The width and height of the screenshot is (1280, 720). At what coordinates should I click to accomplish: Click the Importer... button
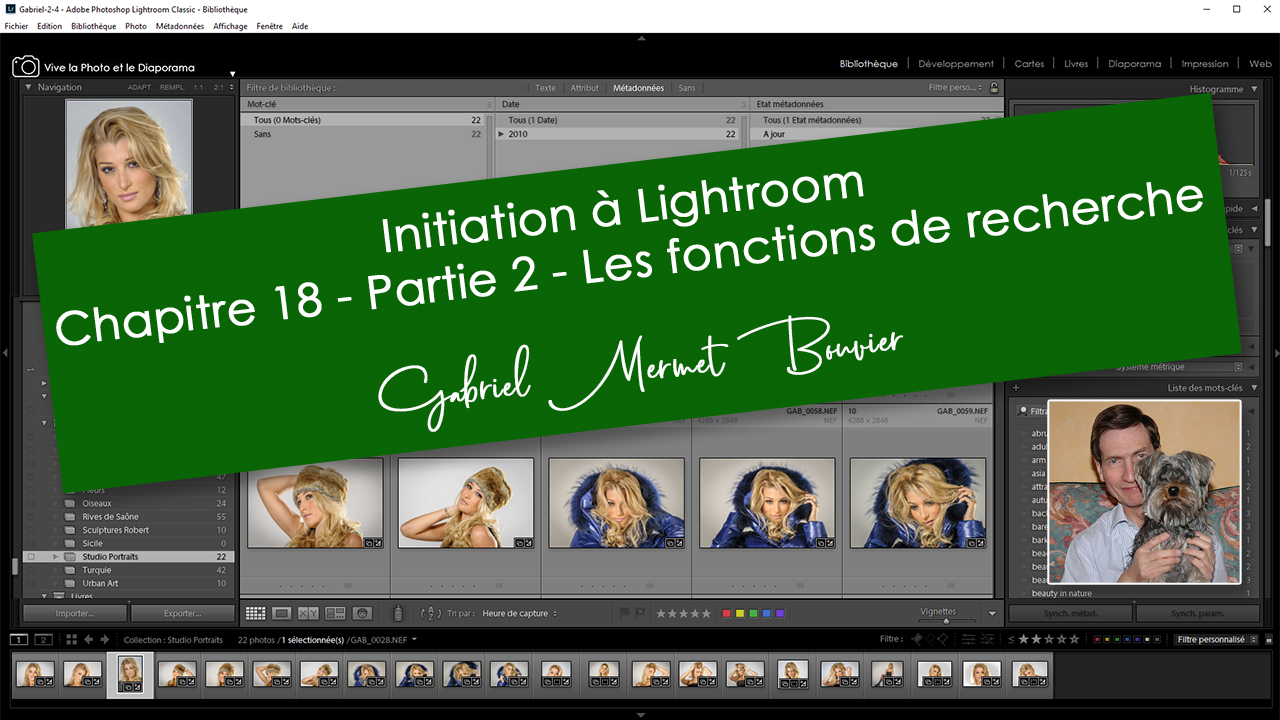click(74, 613)
